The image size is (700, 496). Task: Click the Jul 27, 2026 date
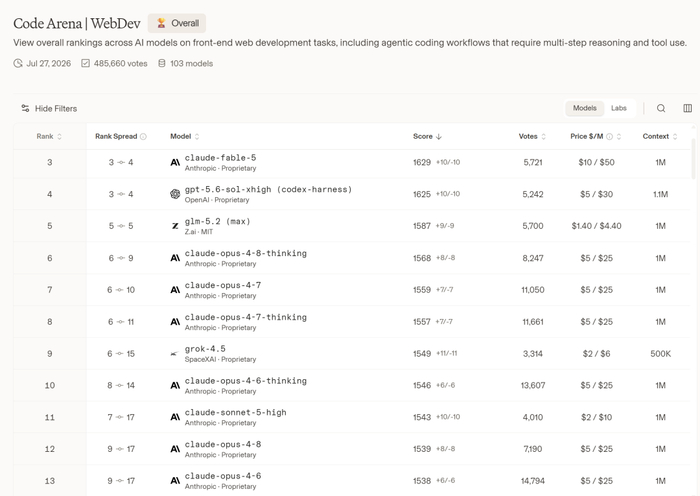click(x=49, y=63)
